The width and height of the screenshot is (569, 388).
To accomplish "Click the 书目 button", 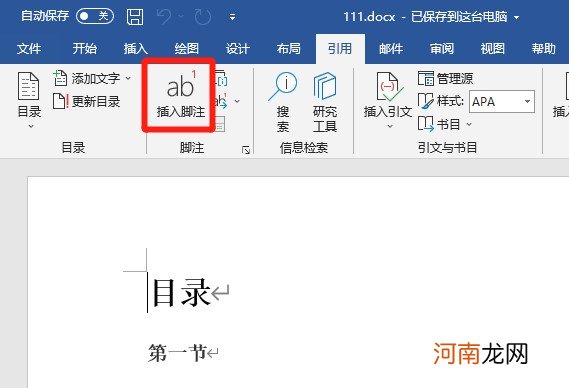I will click(439, 124).
